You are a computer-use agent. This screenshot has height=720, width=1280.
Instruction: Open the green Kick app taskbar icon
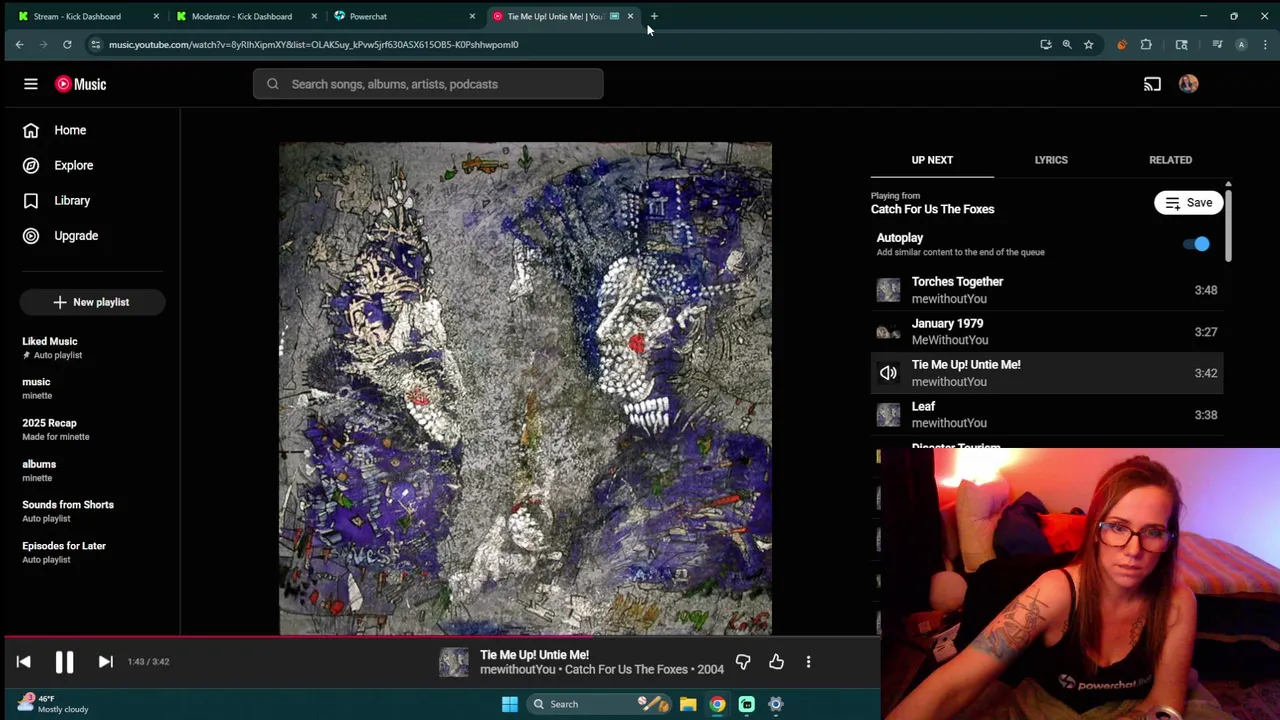tap(746, 704)
